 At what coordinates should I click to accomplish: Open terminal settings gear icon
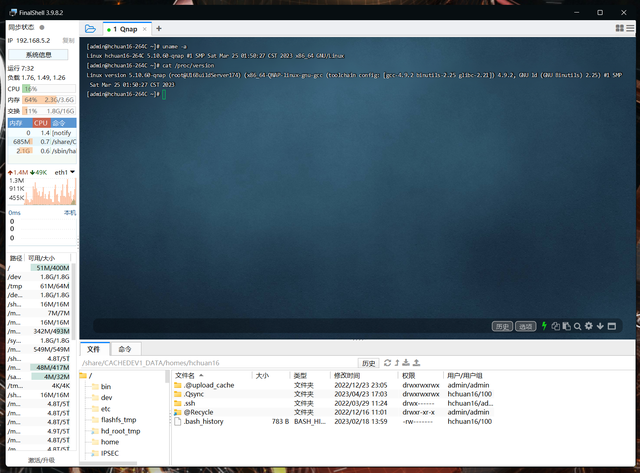[x=589, y=326]
